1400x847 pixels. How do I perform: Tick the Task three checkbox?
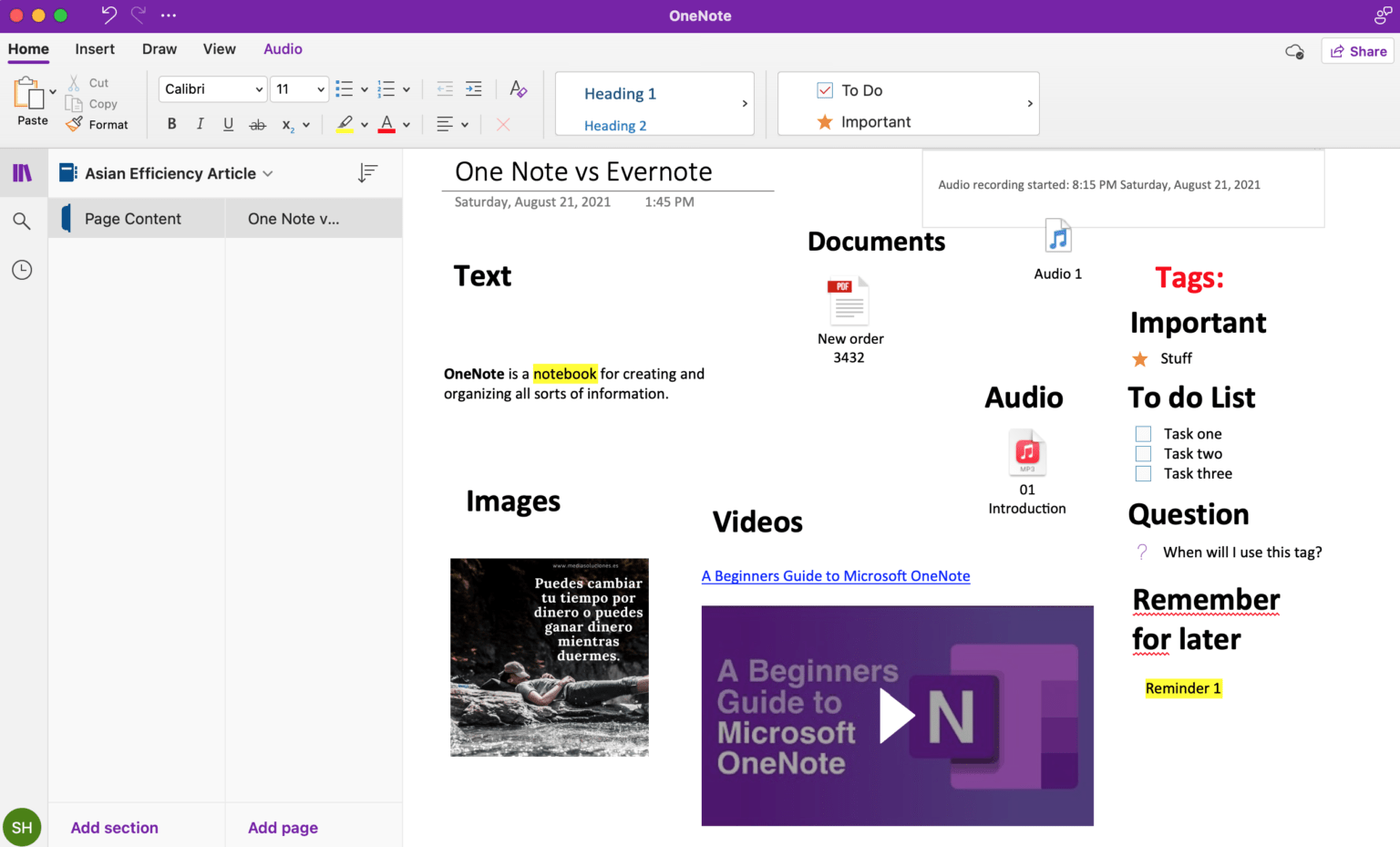click(1143, 473)
